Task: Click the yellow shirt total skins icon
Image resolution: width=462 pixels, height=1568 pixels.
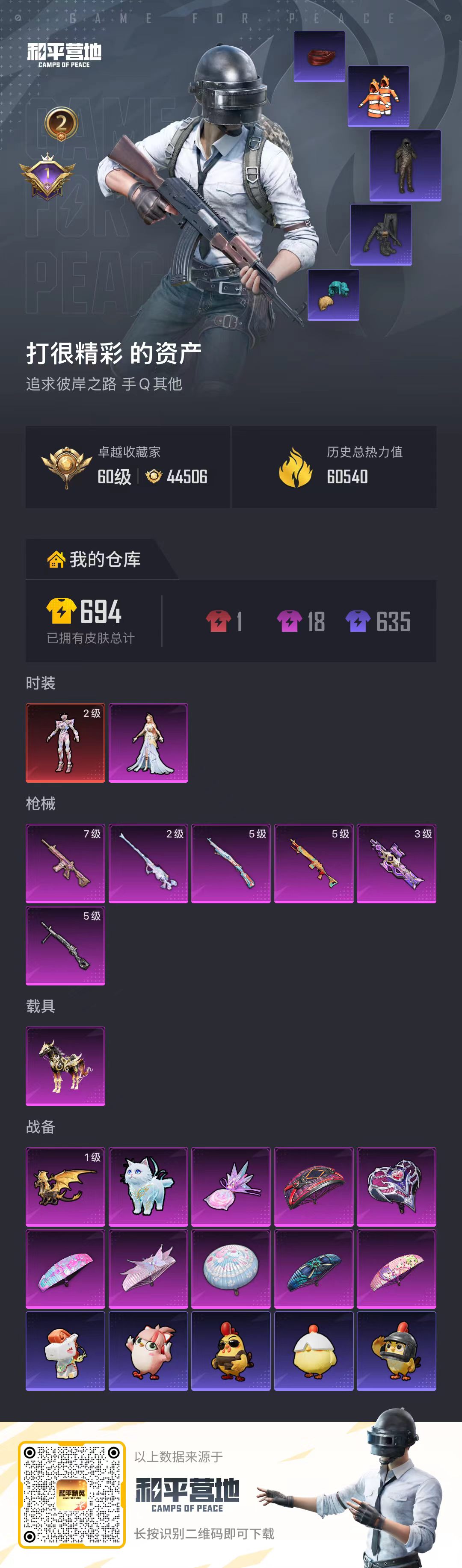Action: click(x=61, y=611)
